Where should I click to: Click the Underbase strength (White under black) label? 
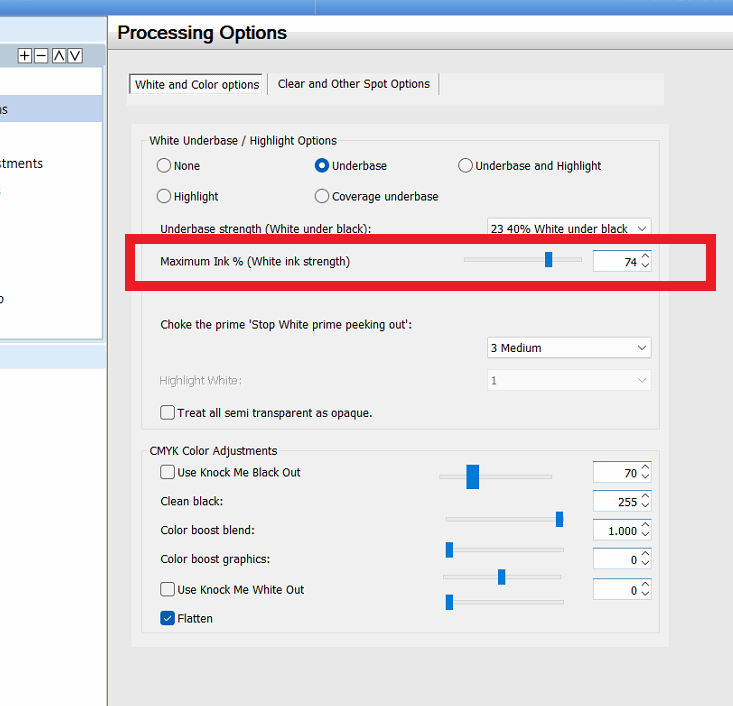click(266, 229)
